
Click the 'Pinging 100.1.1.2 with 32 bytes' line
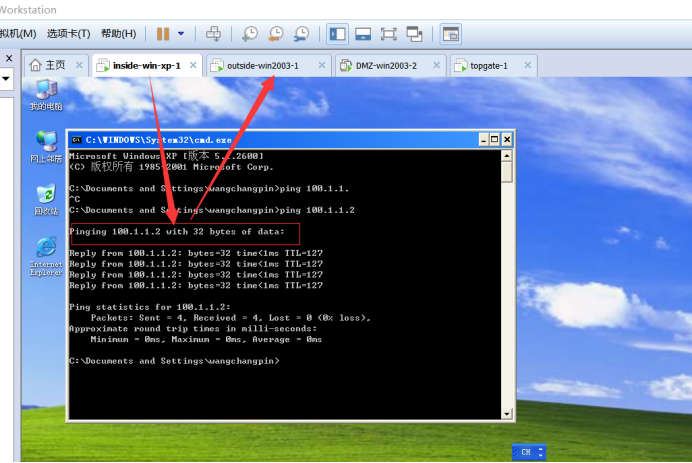(x=177, y=232)
